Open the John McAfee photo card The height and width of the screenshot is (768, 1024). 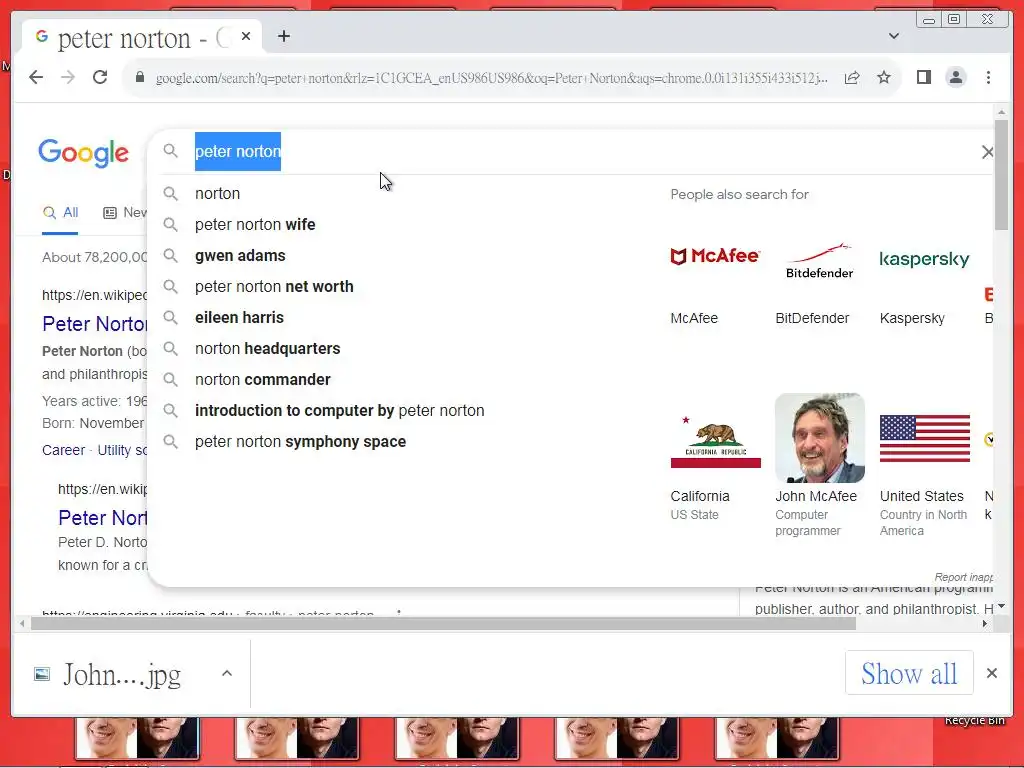820,438
